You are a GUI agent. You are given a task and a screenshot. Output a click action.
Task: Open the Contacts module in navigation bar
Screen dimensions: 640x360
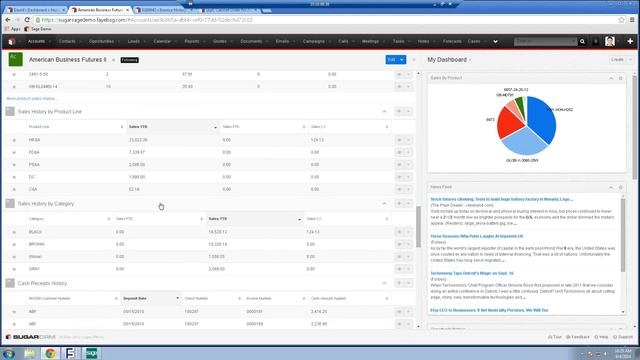67,41
